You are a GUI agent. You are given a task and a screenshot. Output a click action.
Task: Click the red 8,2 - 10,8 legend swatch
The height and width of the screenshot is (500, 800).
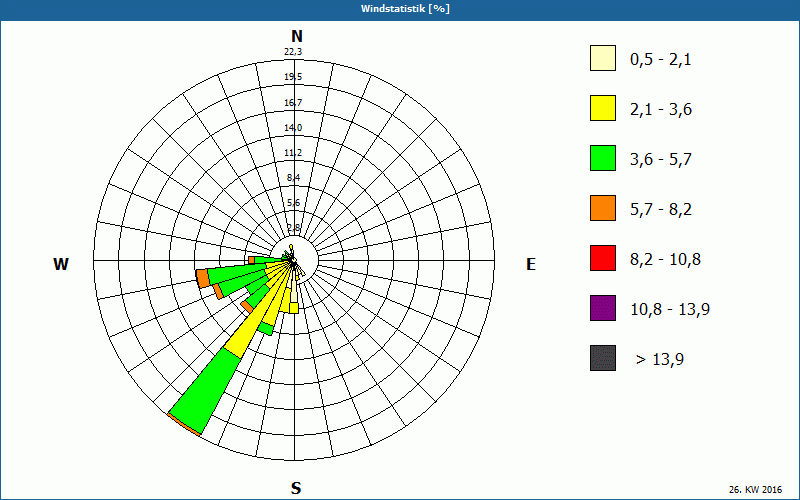pyautogui.click(x=603, y=258)
